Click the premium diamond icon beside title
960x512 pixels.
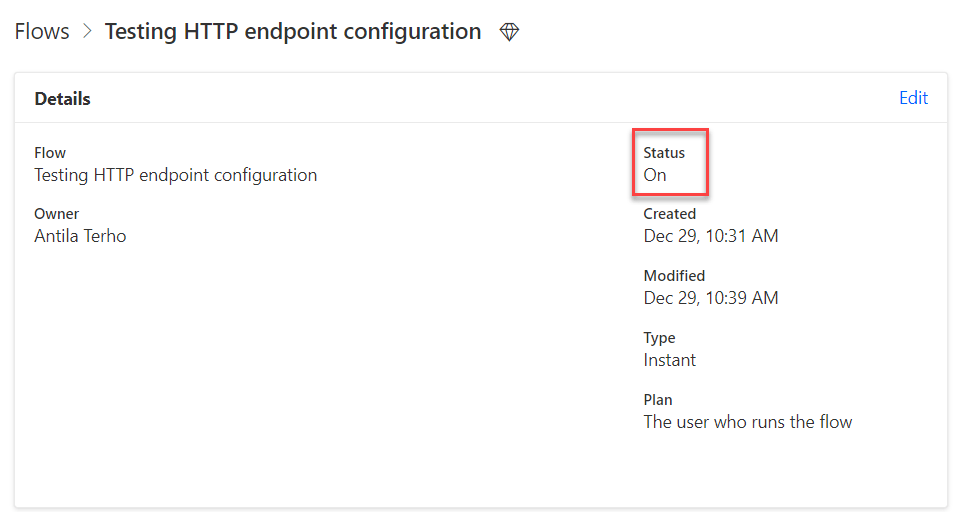[x=510, y=33]
